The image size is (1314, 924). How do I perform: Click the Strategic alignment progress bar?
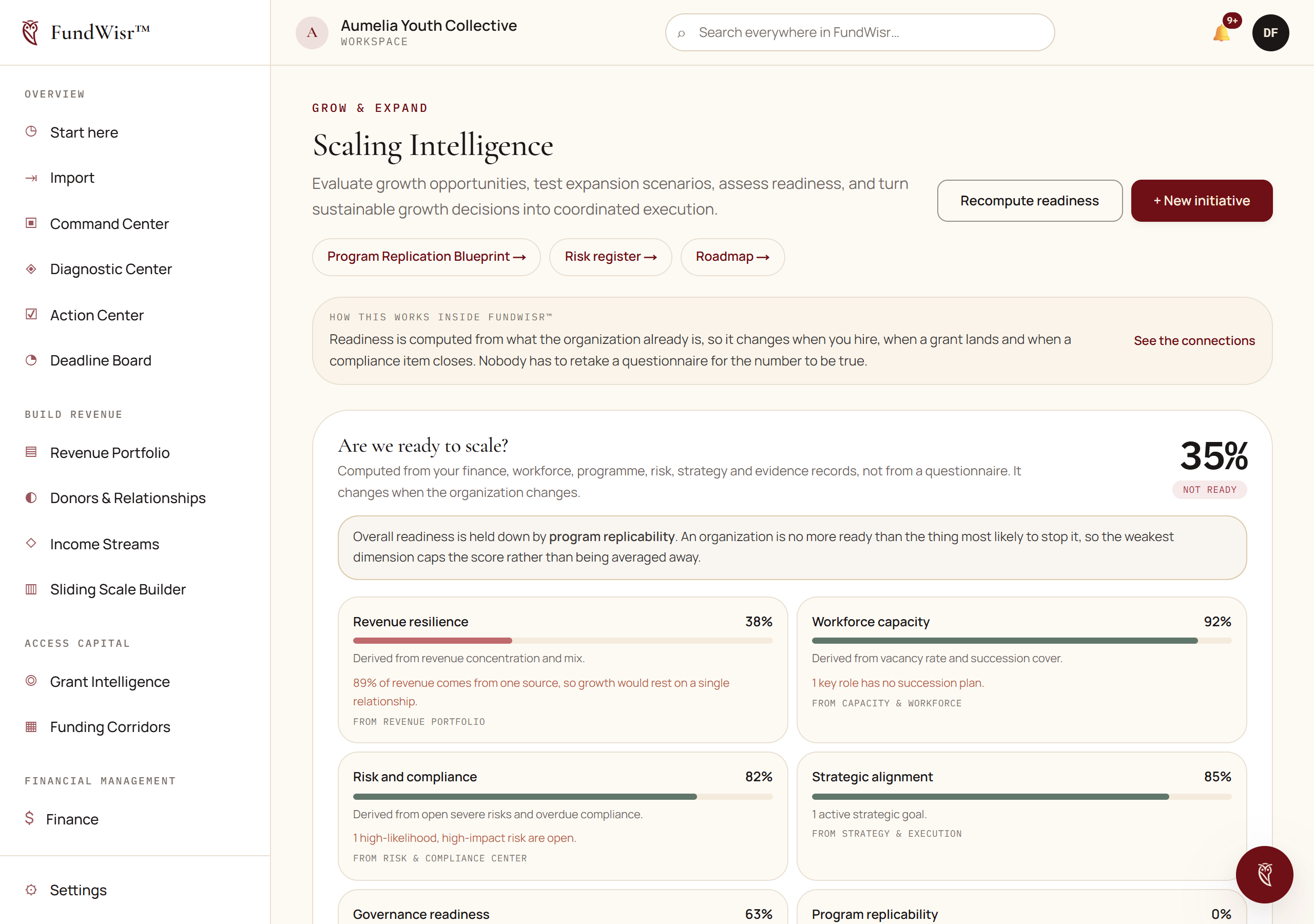point(1021,796)
